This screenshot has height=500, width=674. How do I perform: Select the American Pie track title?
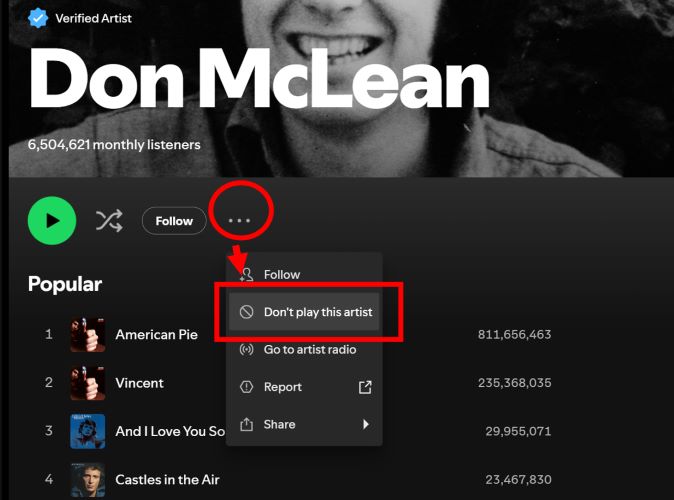(156, 334)
